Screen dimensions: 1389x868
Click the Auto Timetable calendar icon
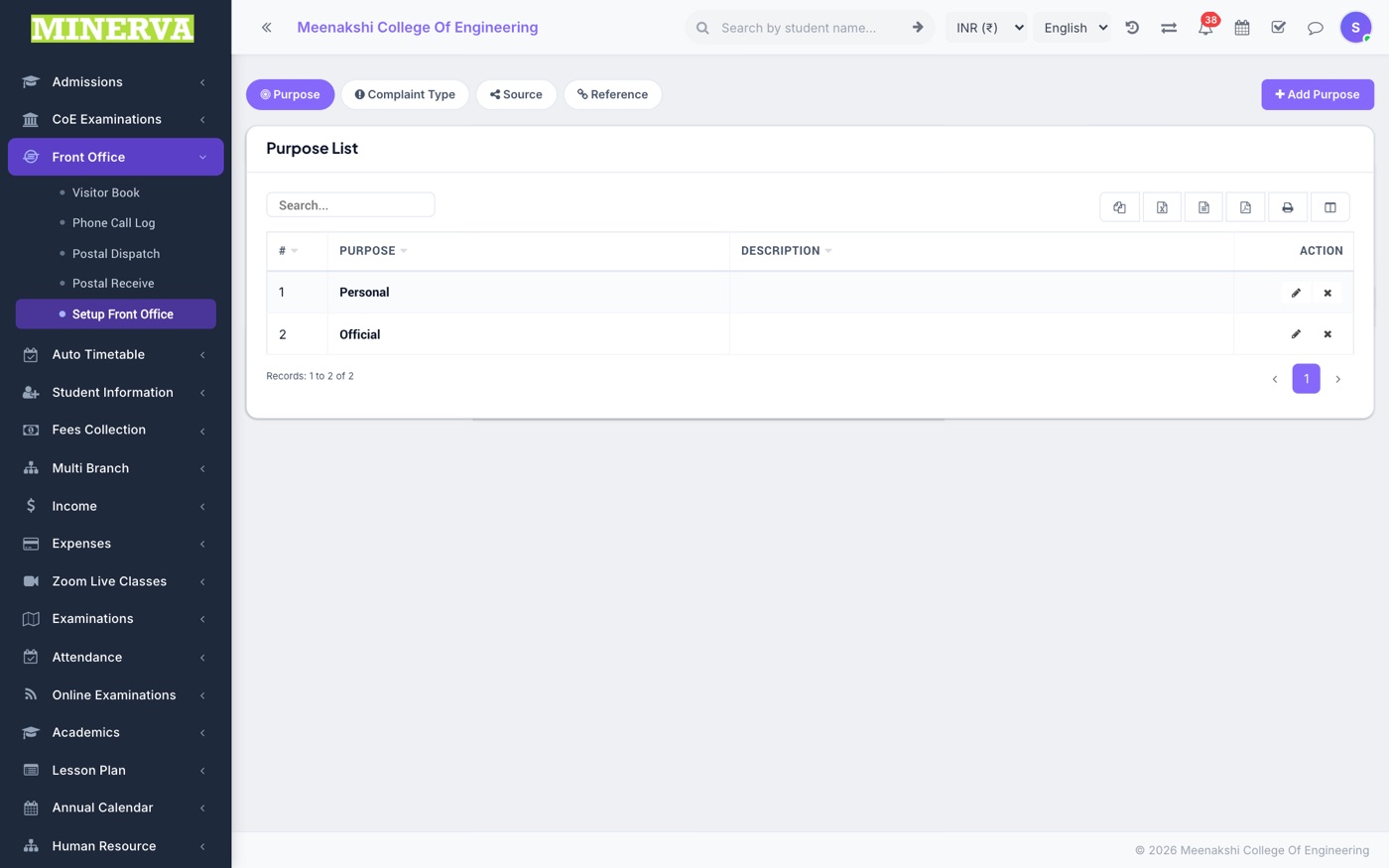(x=31, y=355)
